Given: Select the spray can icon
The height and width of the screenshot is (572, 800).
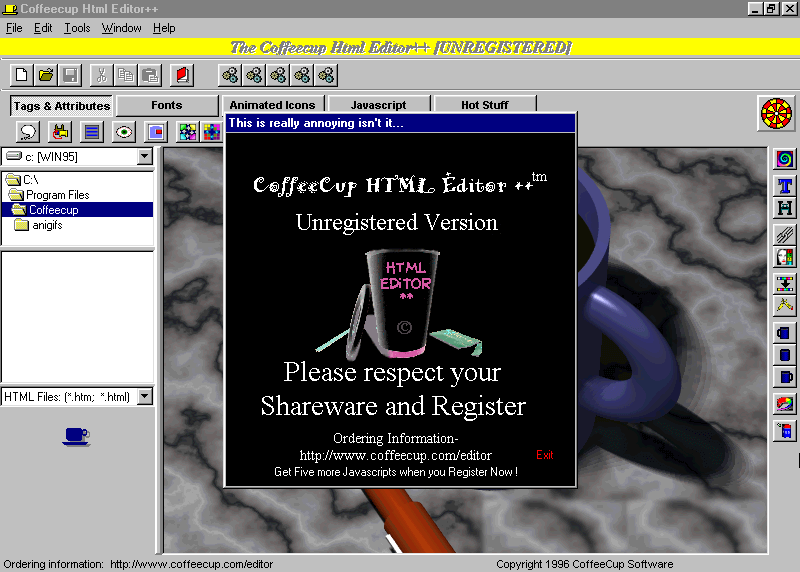Looking at the screenshot, I should pos(785,431).
